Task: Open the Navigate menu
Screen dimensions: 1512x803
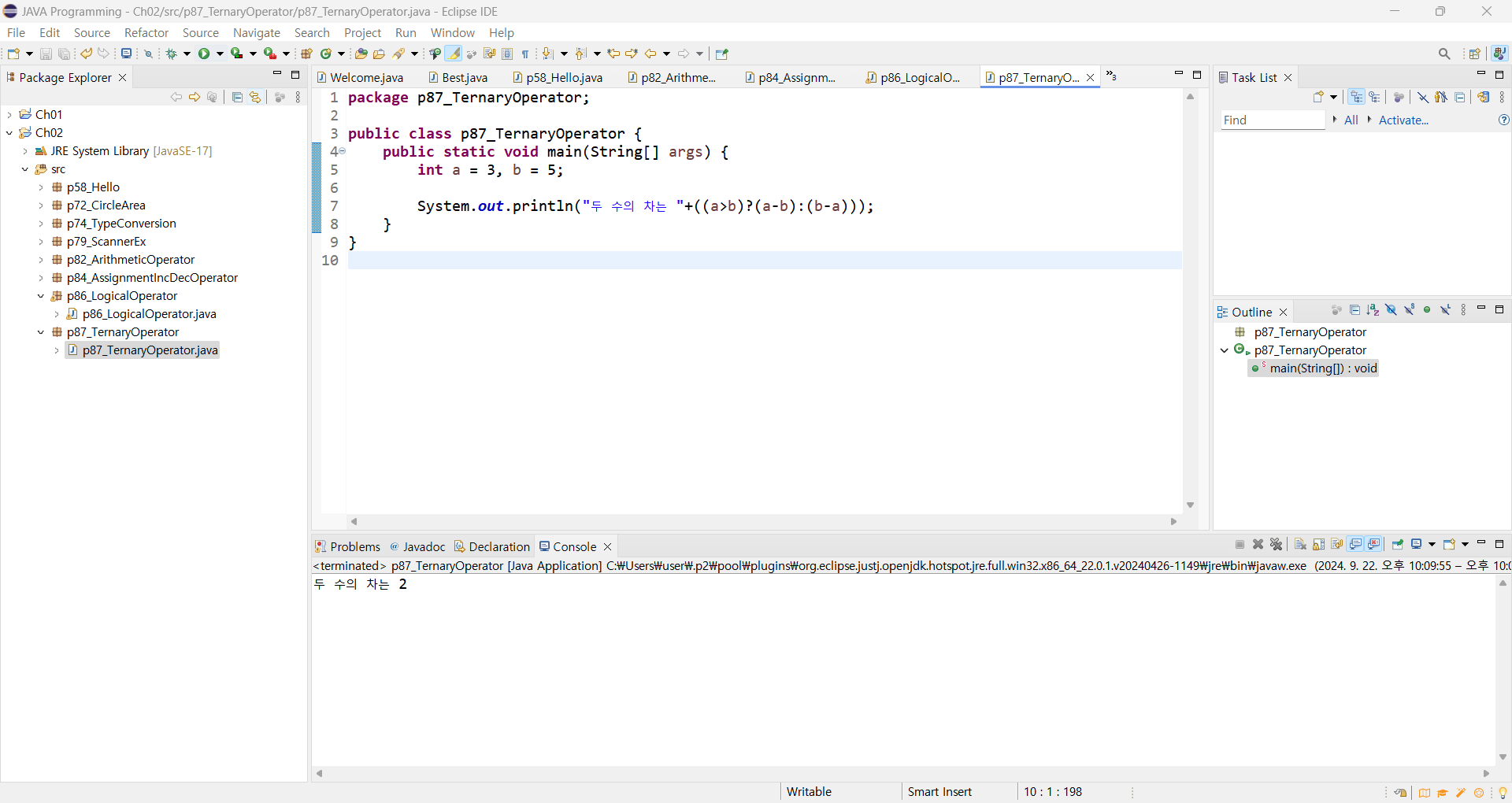Action: [257, 32]
